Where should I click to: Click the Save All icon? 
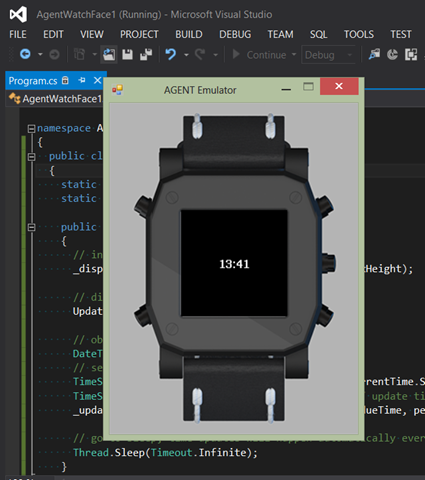pos(146,54)
